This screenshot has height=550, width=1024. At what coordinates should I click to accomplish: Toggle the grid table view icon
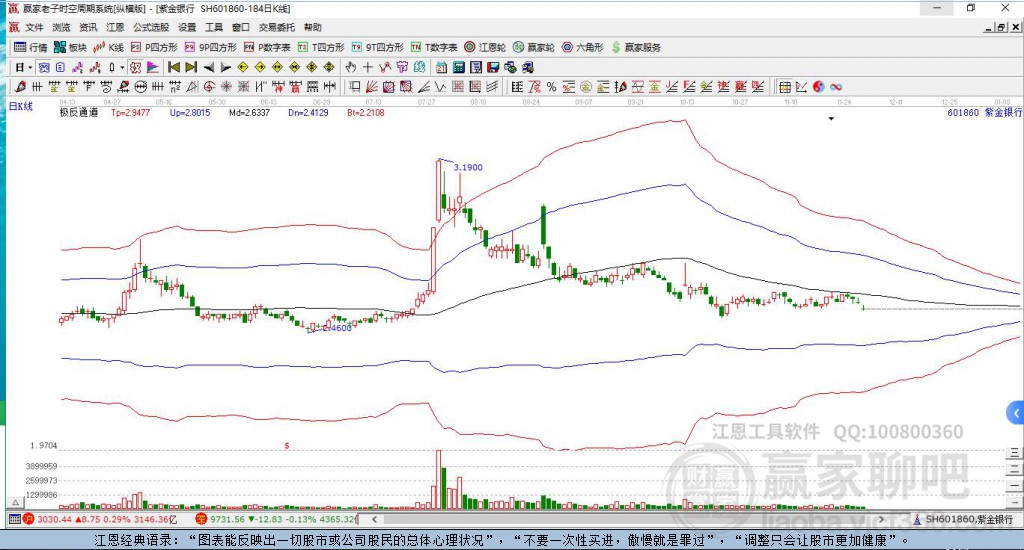pos(785,86)
